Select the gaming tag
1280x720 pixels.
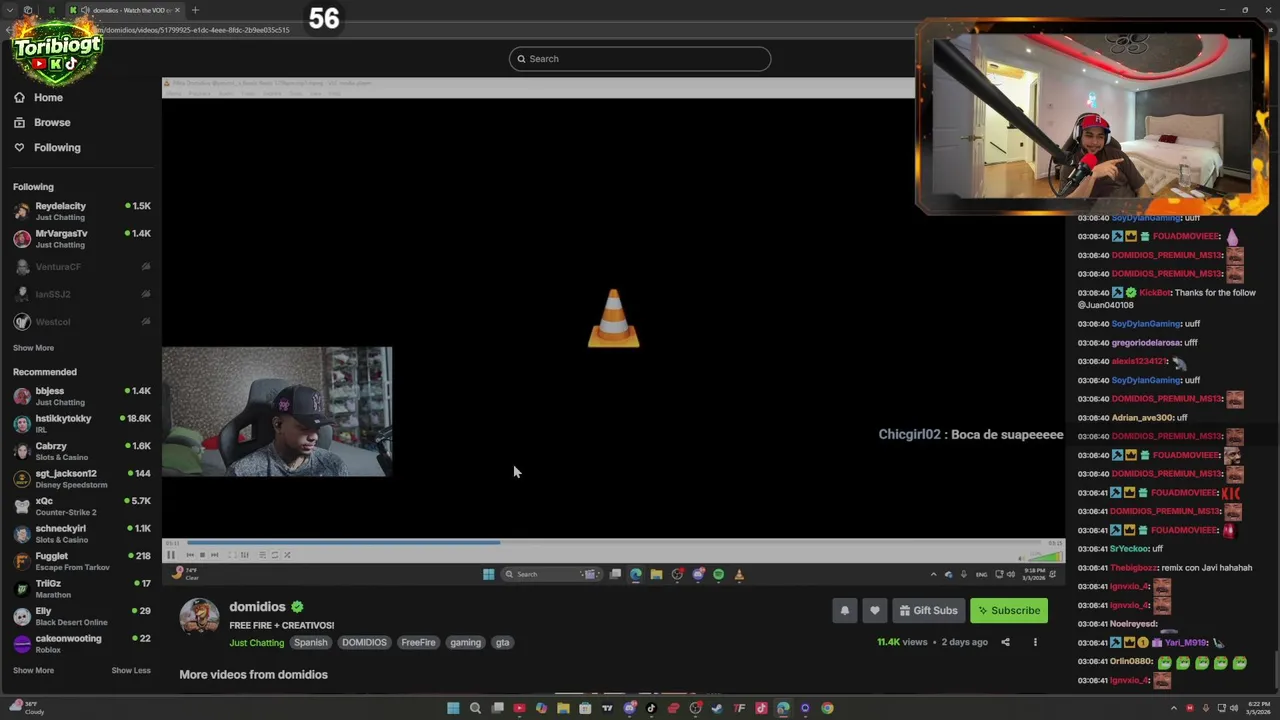[x=465, y=643]
